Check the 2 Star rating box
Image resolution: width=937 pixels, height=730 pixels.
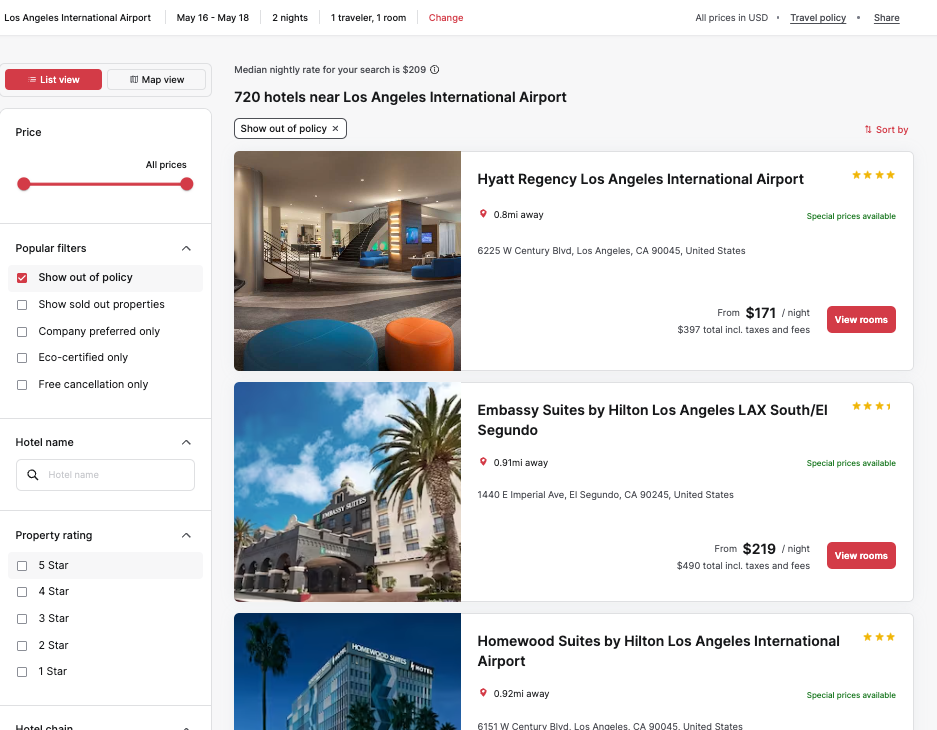pos(22,646)
